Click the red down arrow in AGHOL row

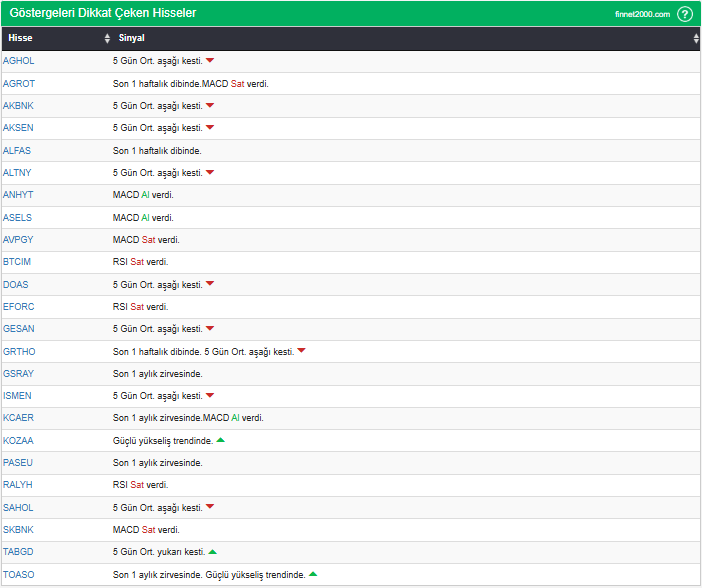210,60
